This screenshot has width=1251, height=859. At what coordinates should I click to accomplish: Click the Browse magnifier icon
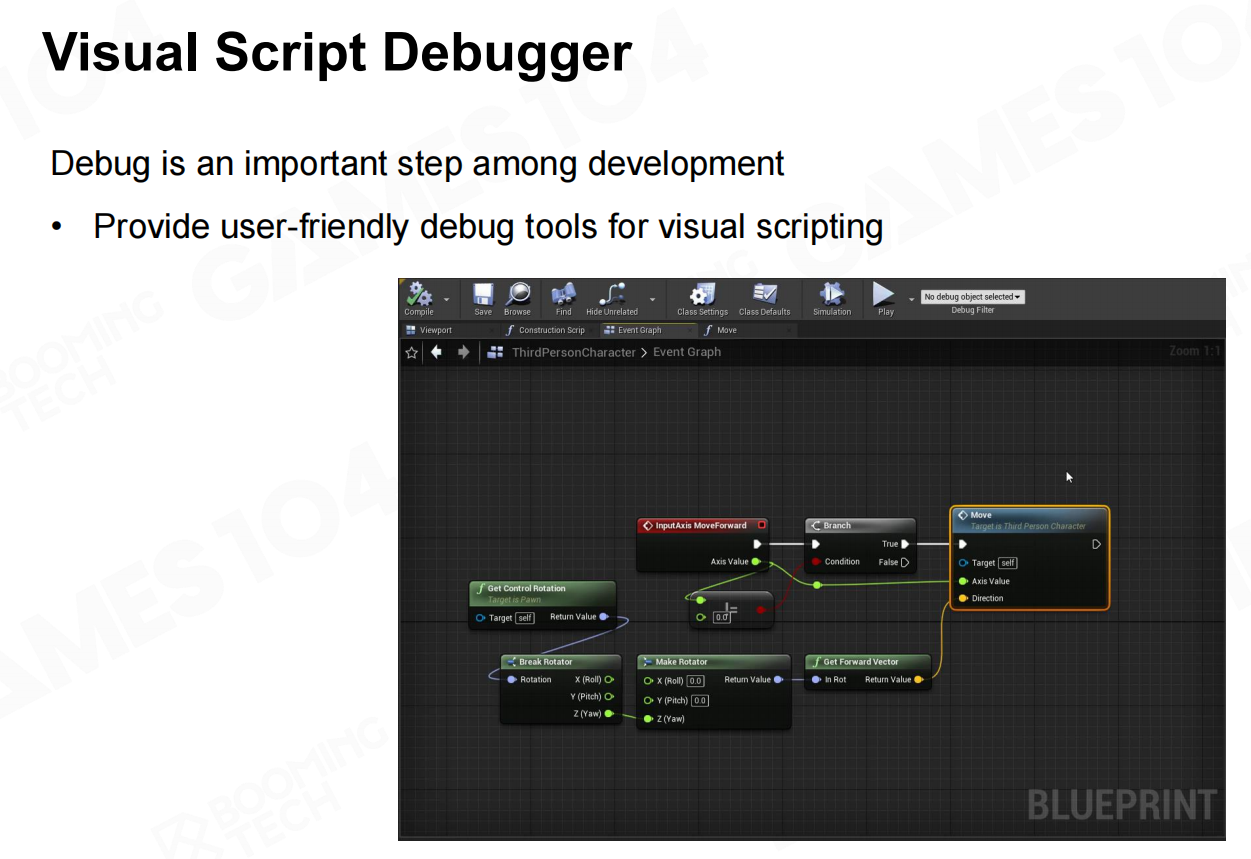click(517, 295)
